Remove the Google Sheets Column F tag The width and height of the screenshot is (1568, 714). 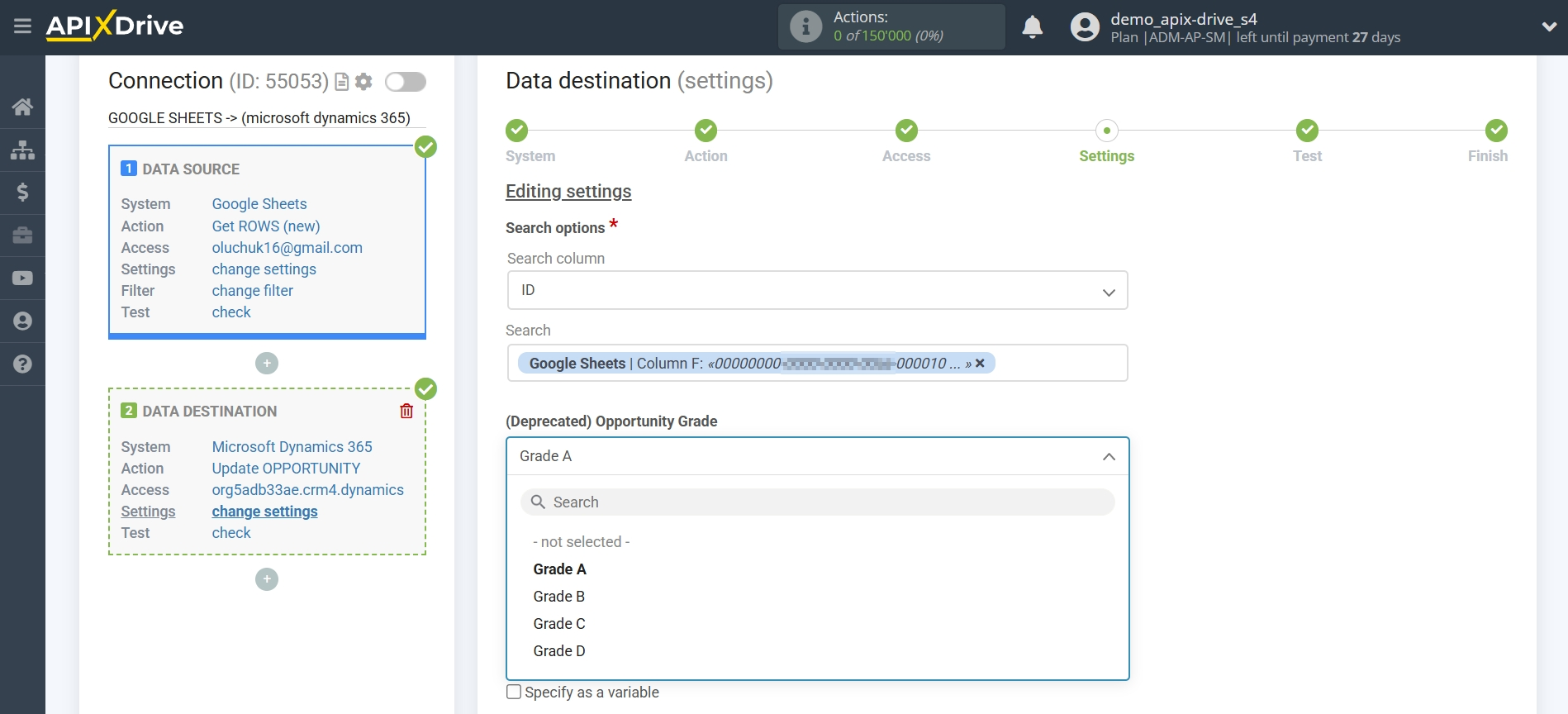pos(980,364)
